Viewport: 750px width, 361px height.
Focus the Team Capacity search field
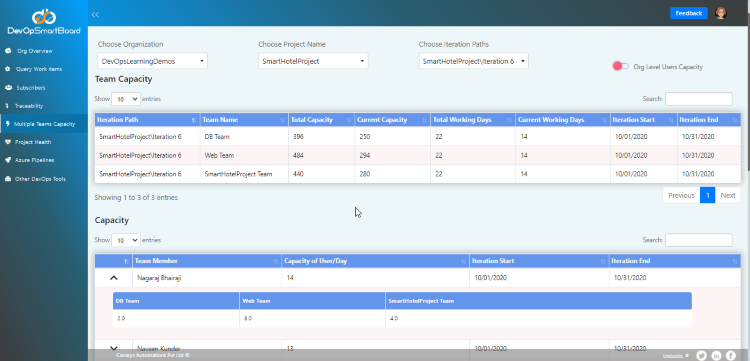click(x=698, y=99)
